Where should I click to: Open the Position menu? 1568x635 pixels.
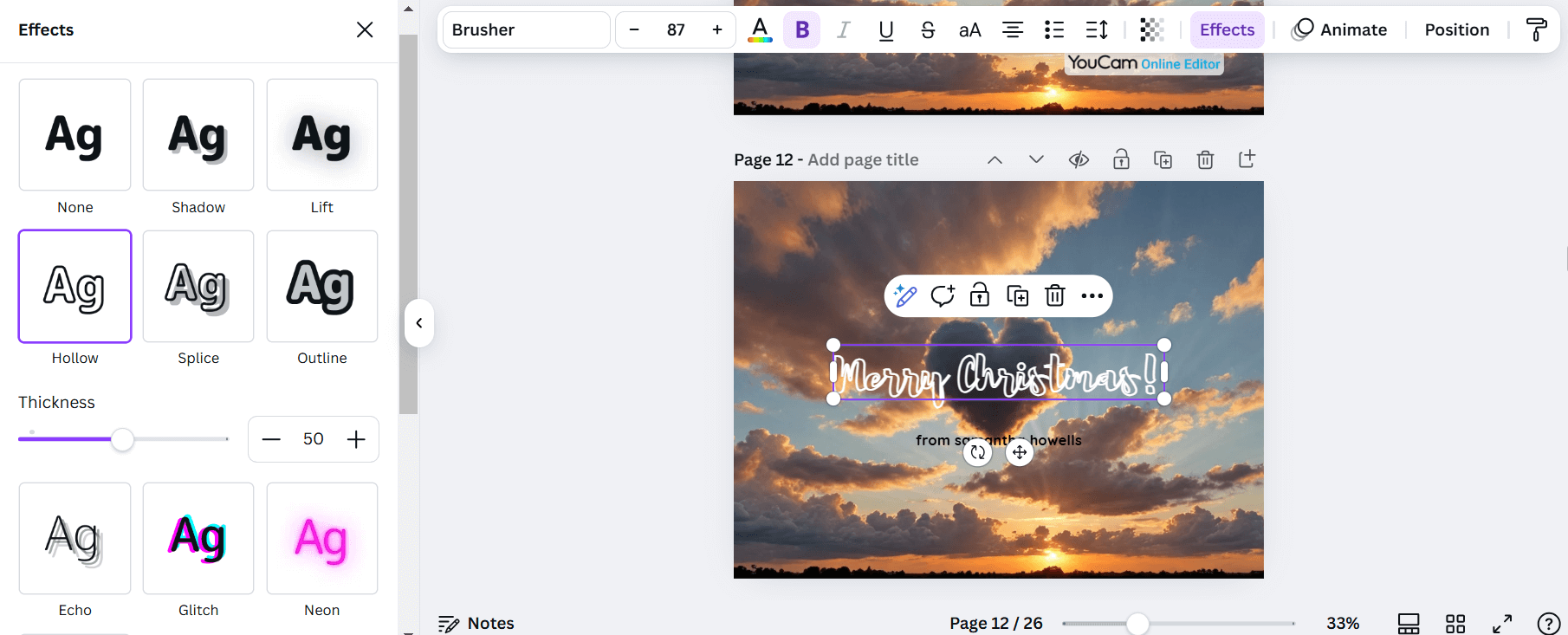click(x=1457, y=29)
